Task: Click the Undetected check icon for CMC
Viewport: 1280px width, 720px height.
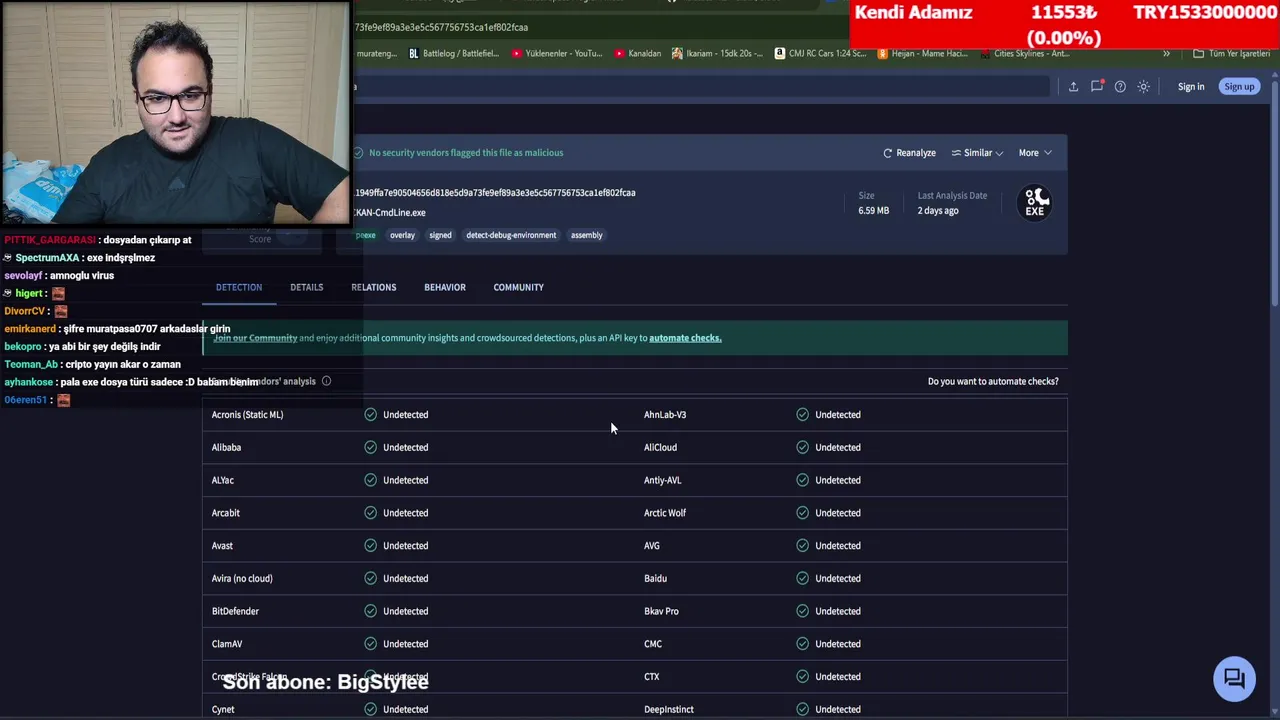Action: [802, 644]
